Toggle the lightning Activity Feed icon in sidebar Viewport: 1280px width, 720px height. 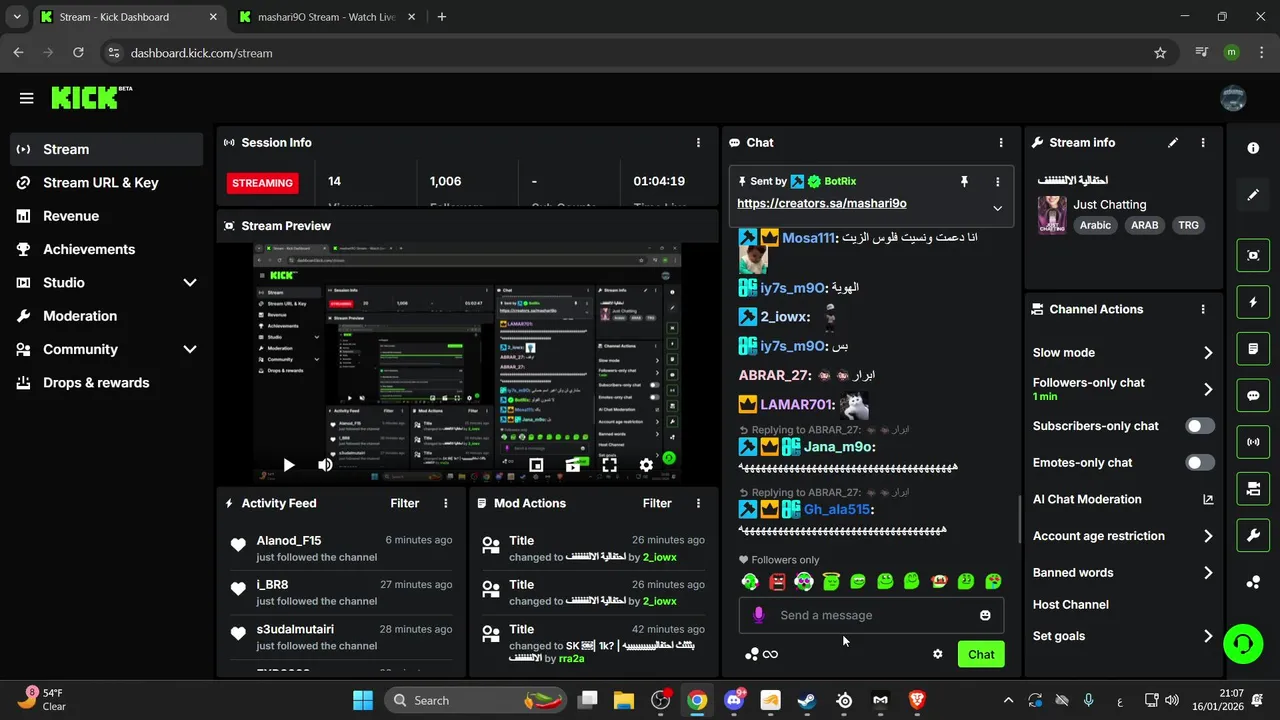(x=1253, y=302)
